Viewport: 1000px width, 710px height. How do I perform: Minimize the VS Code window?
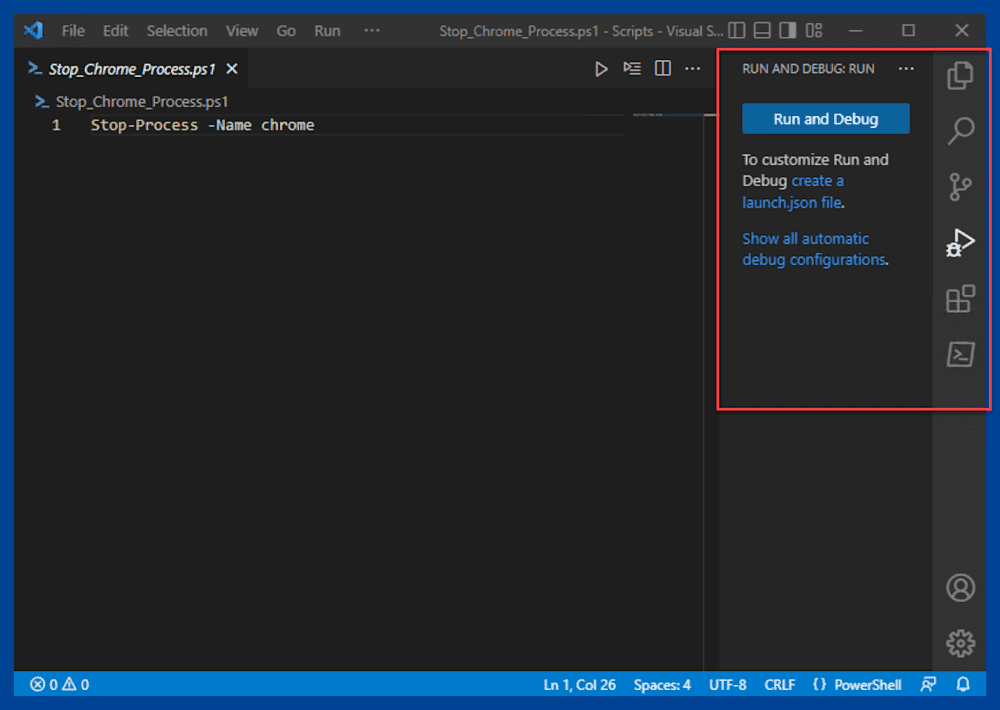856,31
